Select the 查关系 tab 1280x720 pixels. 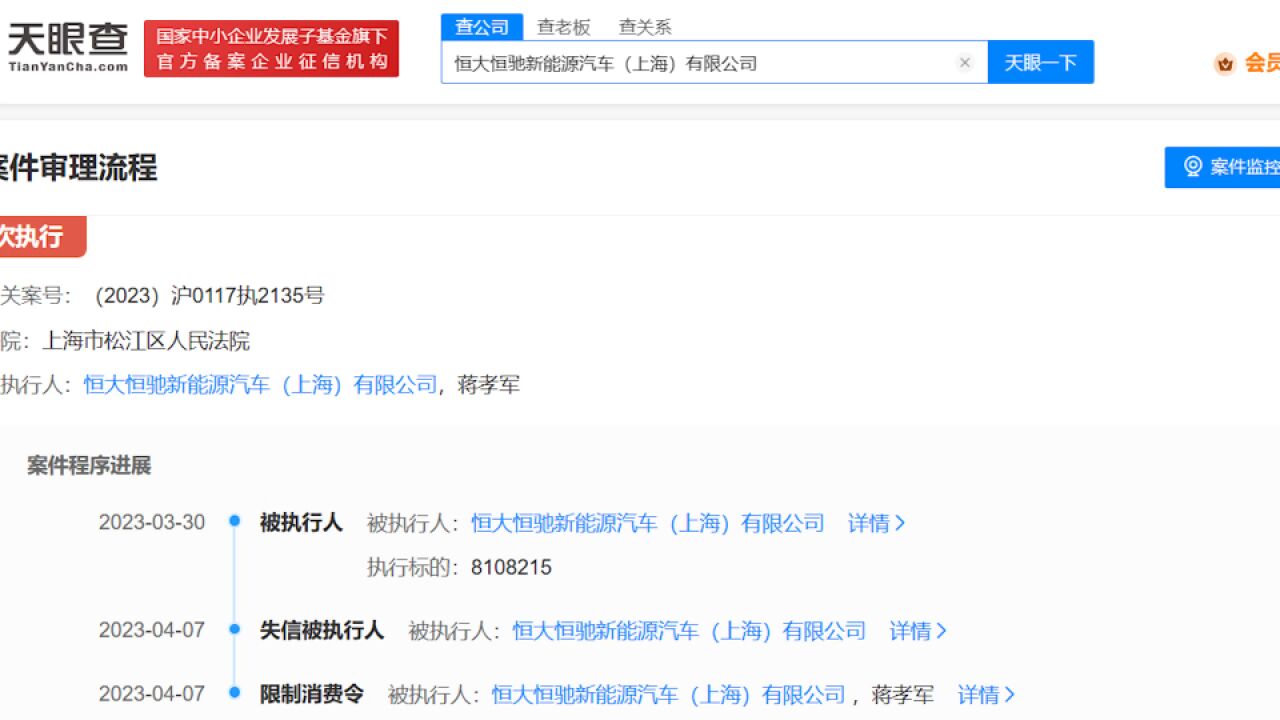click(x=645, y=27)
